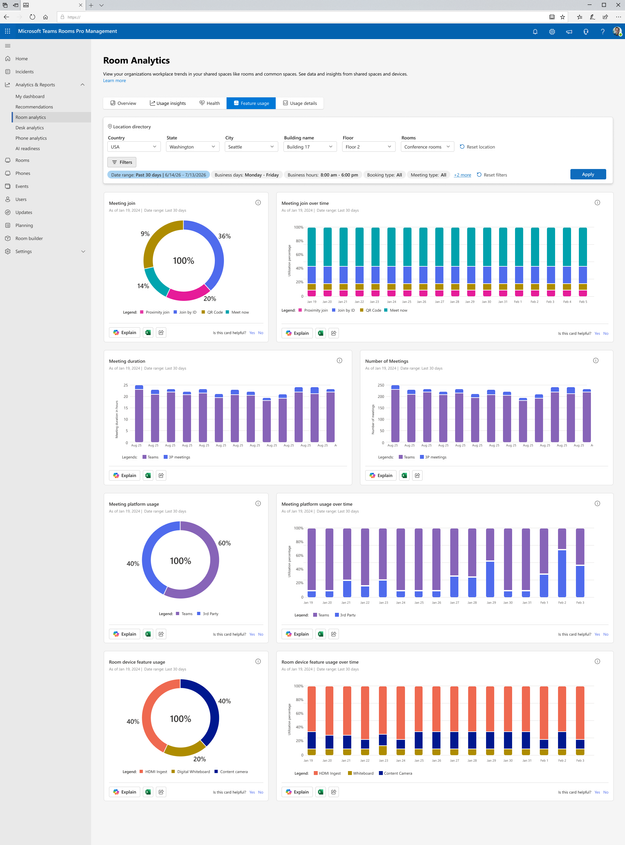Switch to the Overview tab
Screen dimensions: 625x845
(x=123, y=103)
